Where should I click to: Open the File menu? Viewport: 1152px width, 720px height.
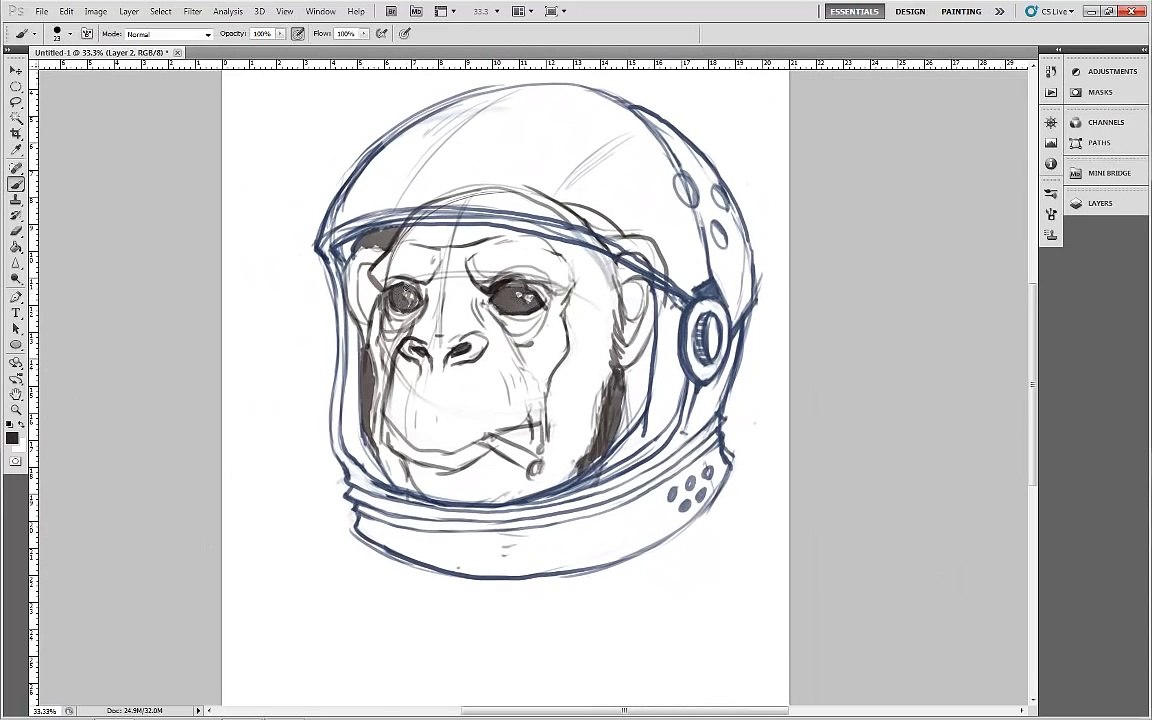tap(42, 11)
